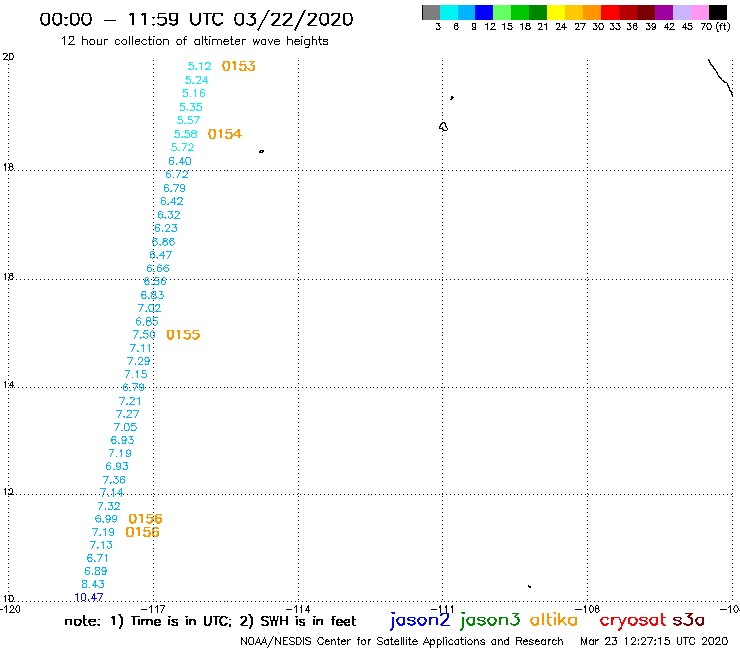Select the reading 8.43

pyautogui.click(x=93, y=584)
